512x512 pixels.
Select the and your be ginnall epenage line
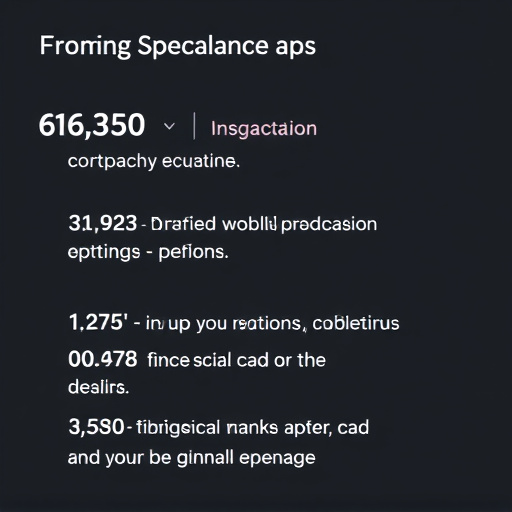tap(191, 458)
